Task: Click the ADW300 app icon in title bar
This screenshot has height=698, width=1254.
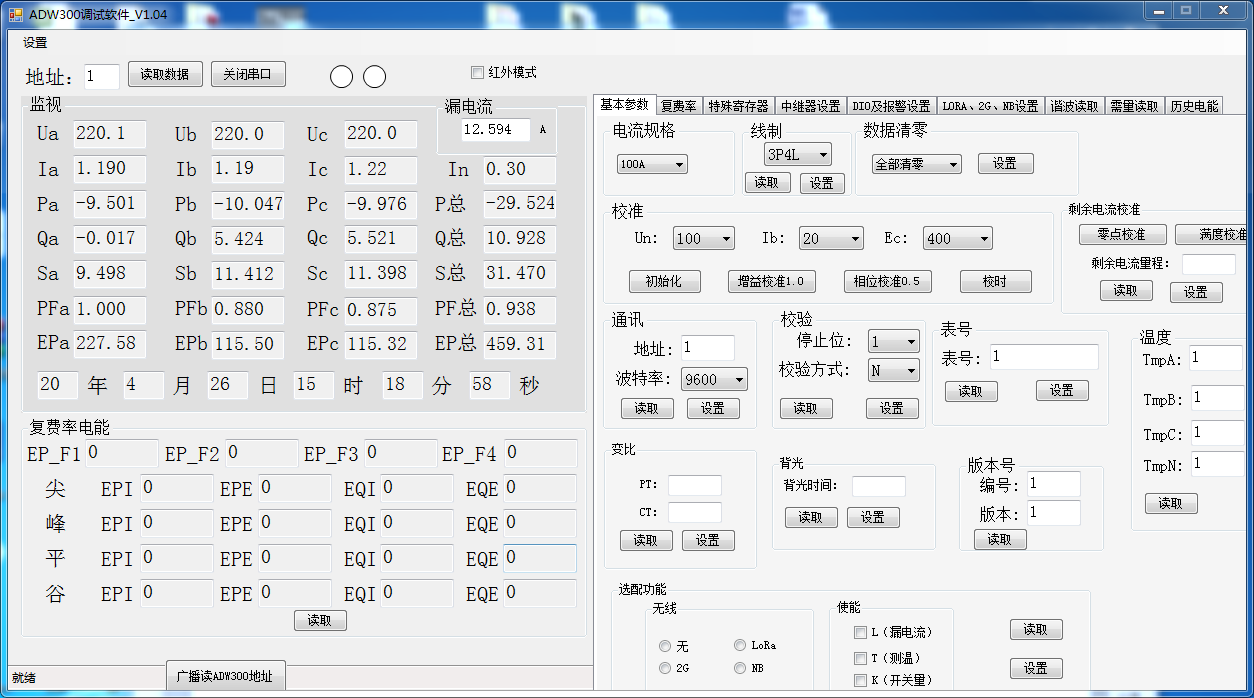Action: pos(15,14)
